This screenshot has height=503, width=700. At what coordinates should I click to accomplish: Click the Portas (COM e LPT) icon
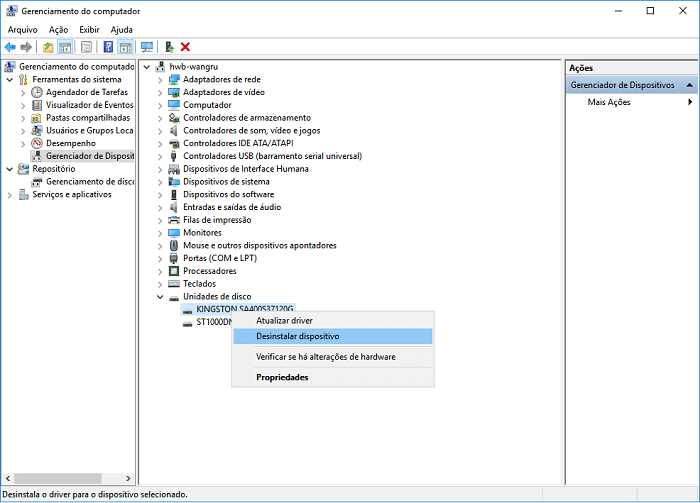click(174, 258)
